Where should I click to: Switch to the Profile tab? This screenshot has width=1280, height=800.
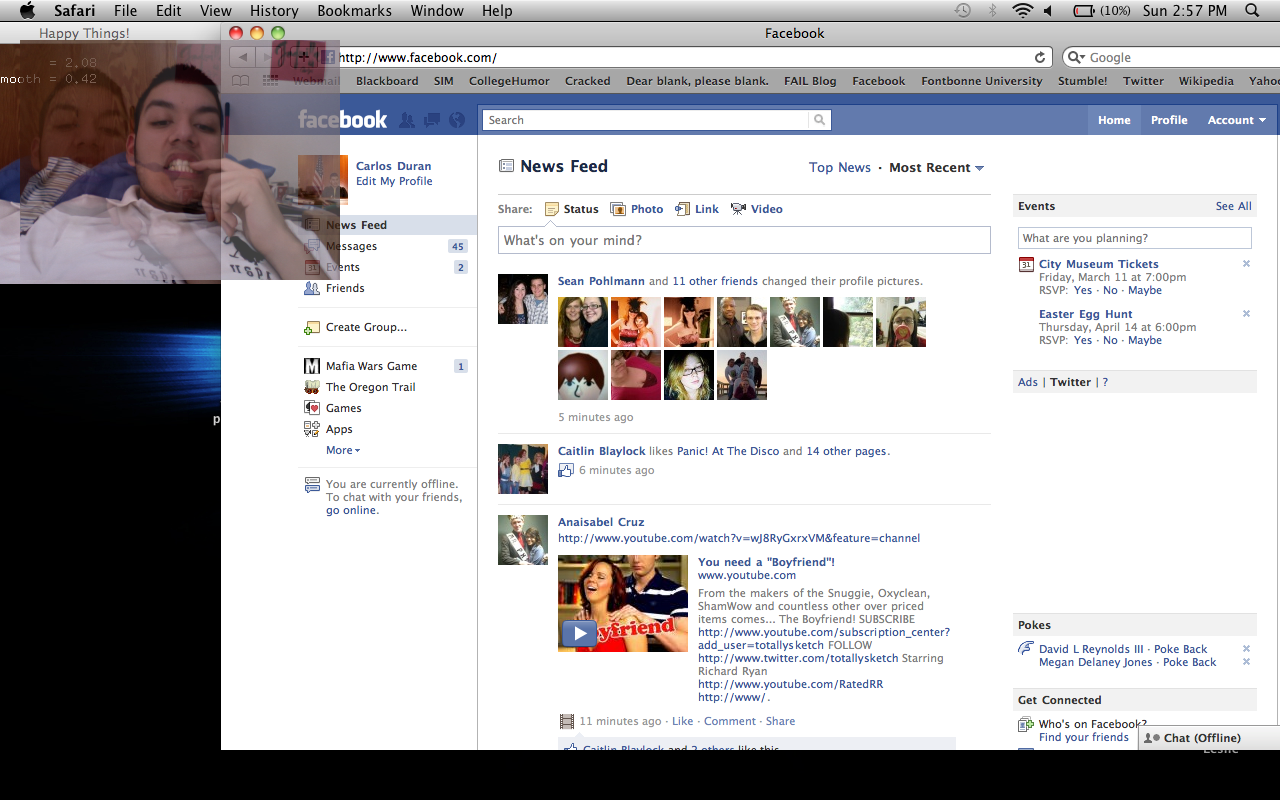point(1168,120)
